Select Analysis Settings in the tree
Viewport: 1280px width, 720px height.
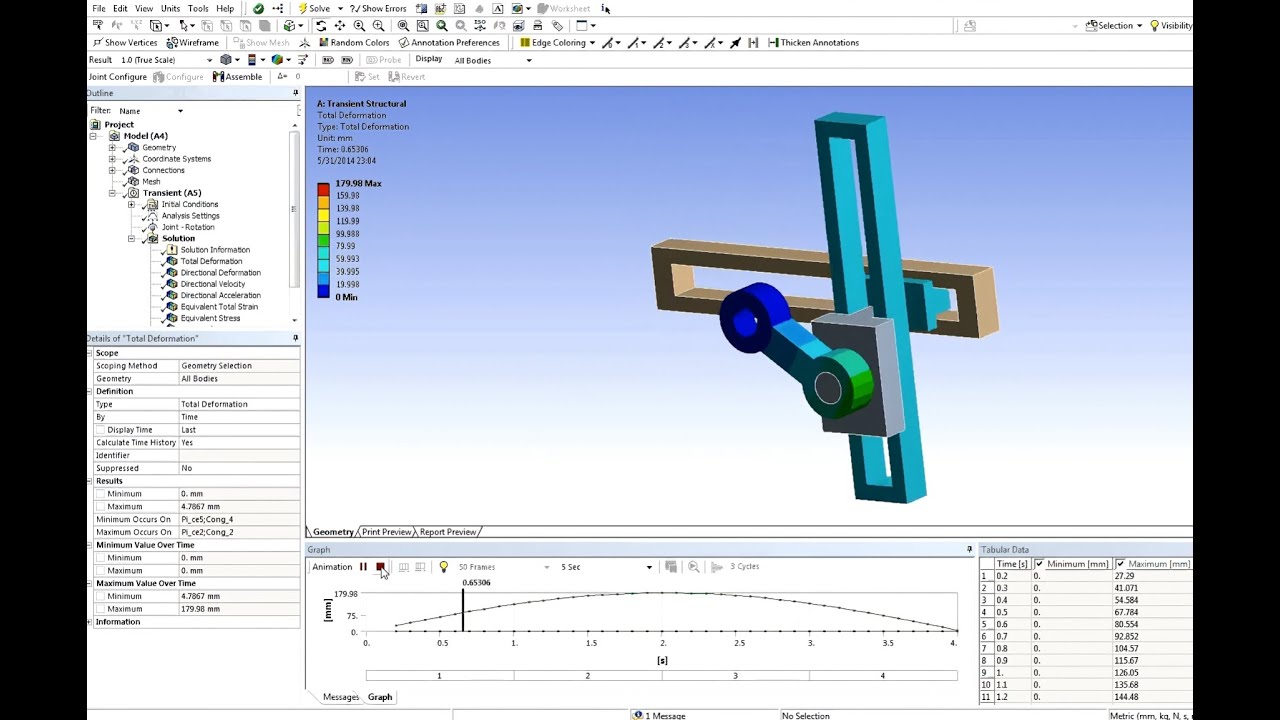point(190,216)
